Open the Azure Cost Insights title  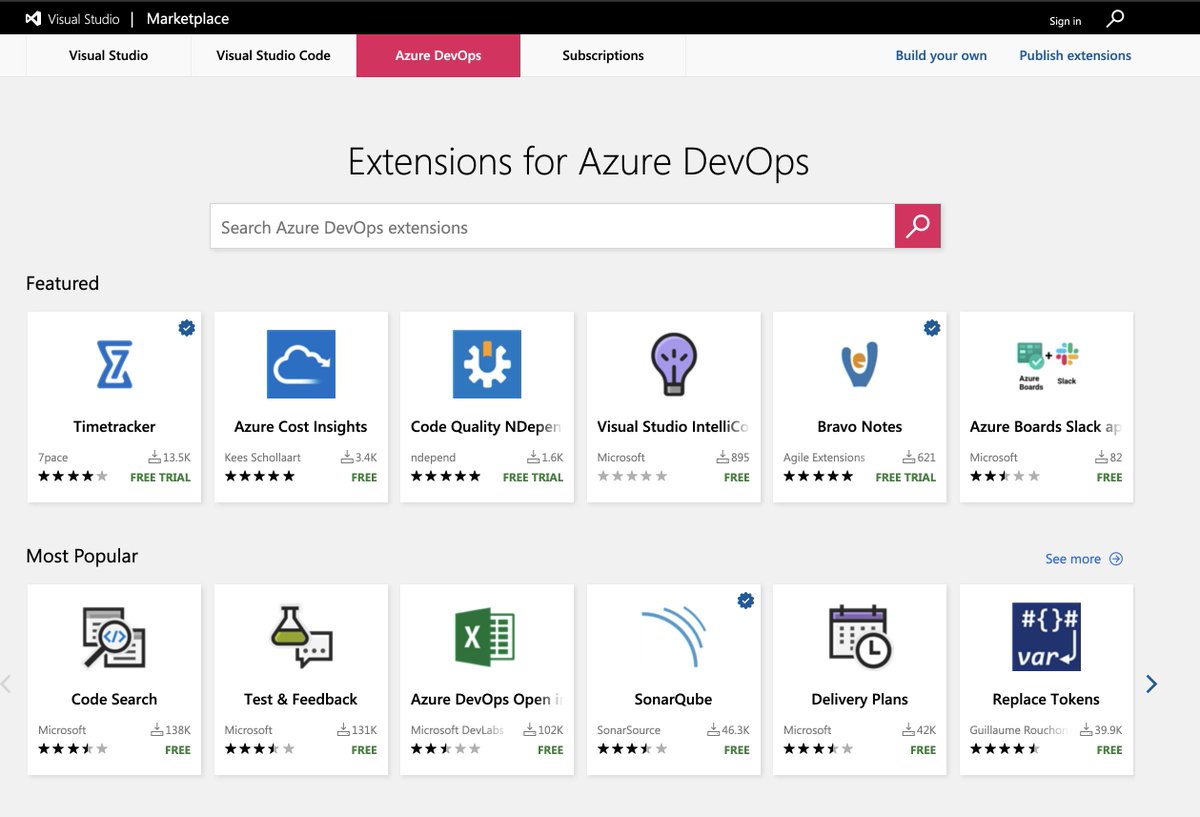pos(301,427)
